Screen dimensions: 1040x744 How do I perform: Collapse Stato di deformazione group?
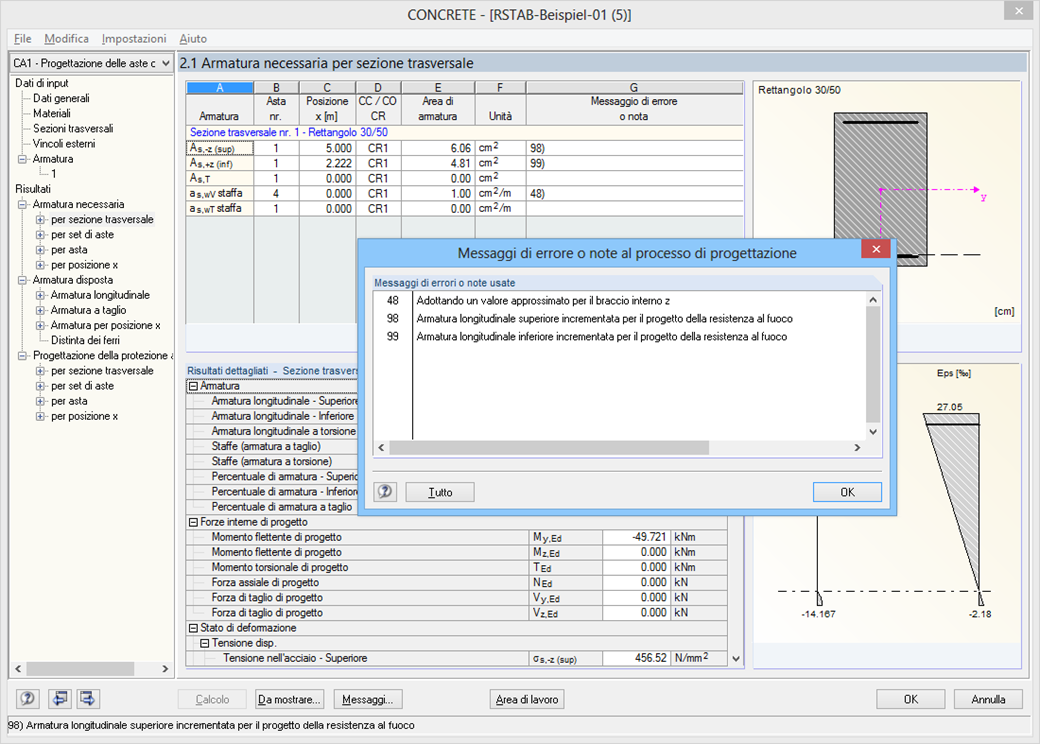coord(193,628)
